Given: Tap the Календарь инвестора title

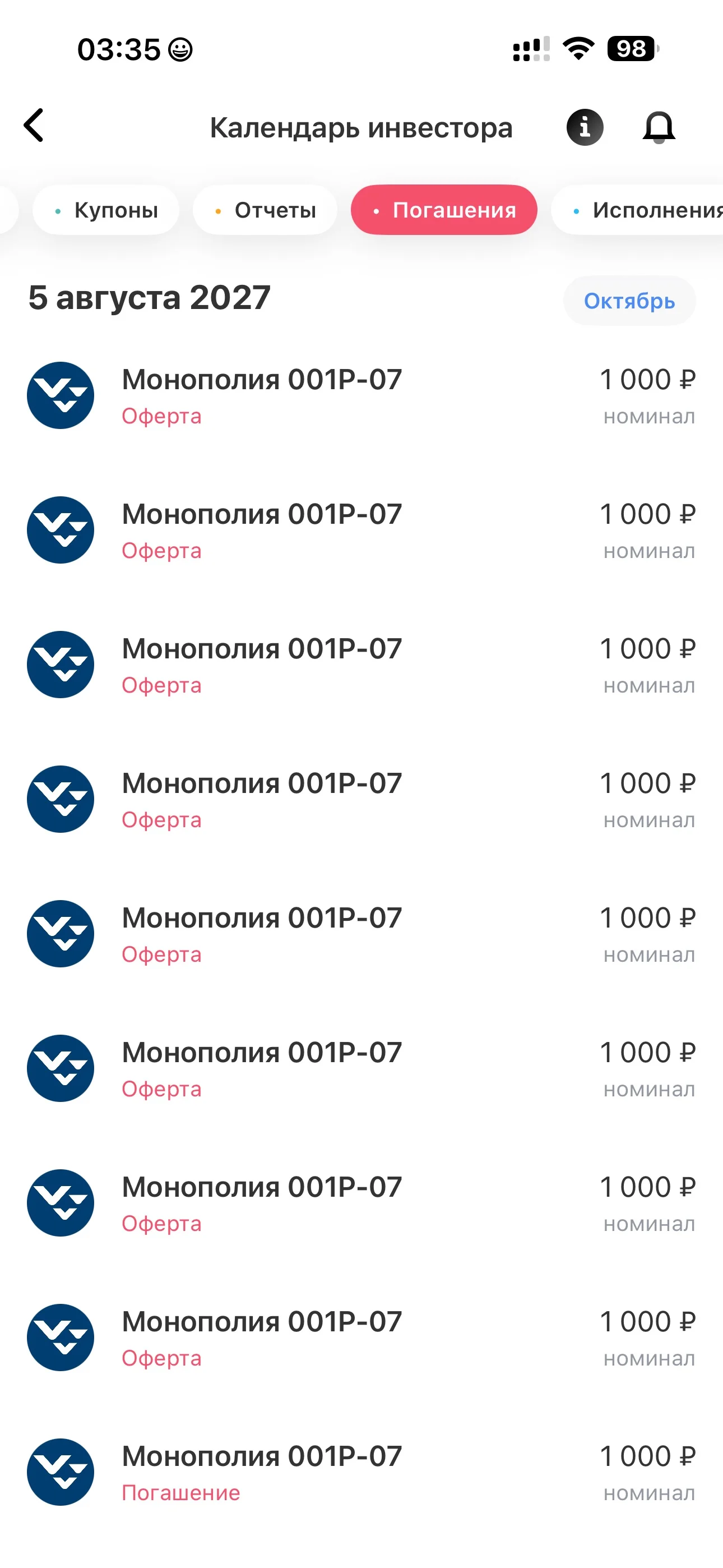Looking at the screenshot, I should [x=361, y=128].
